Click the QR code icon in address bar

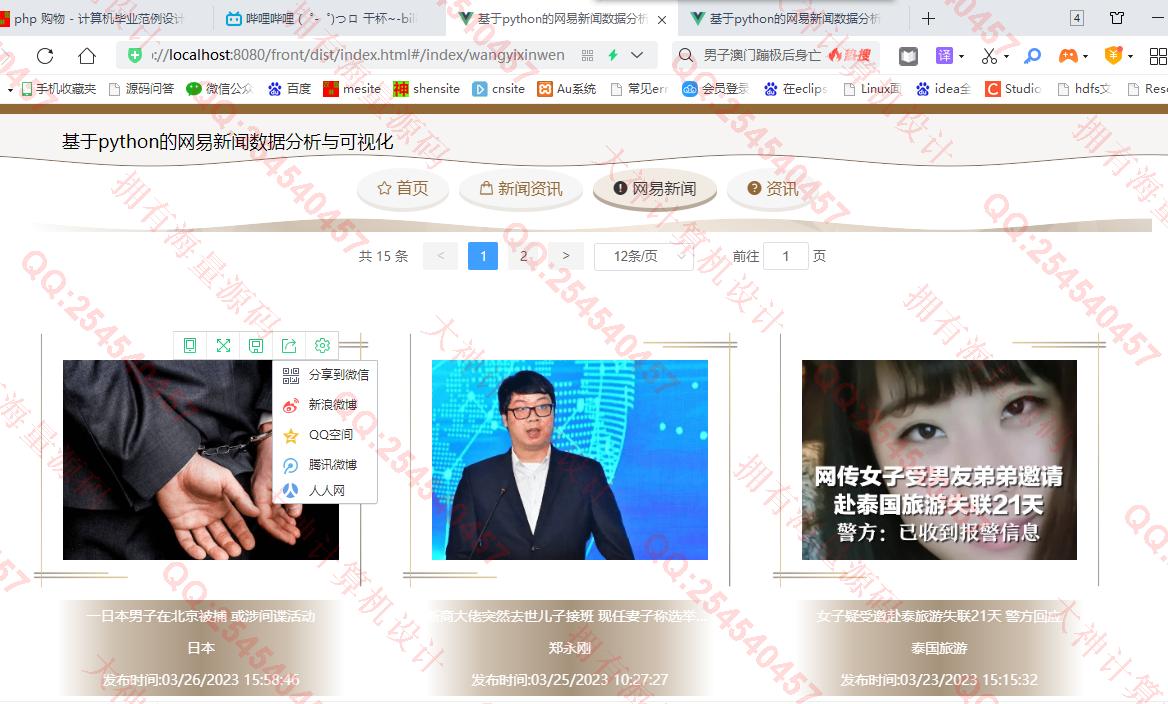588,55
